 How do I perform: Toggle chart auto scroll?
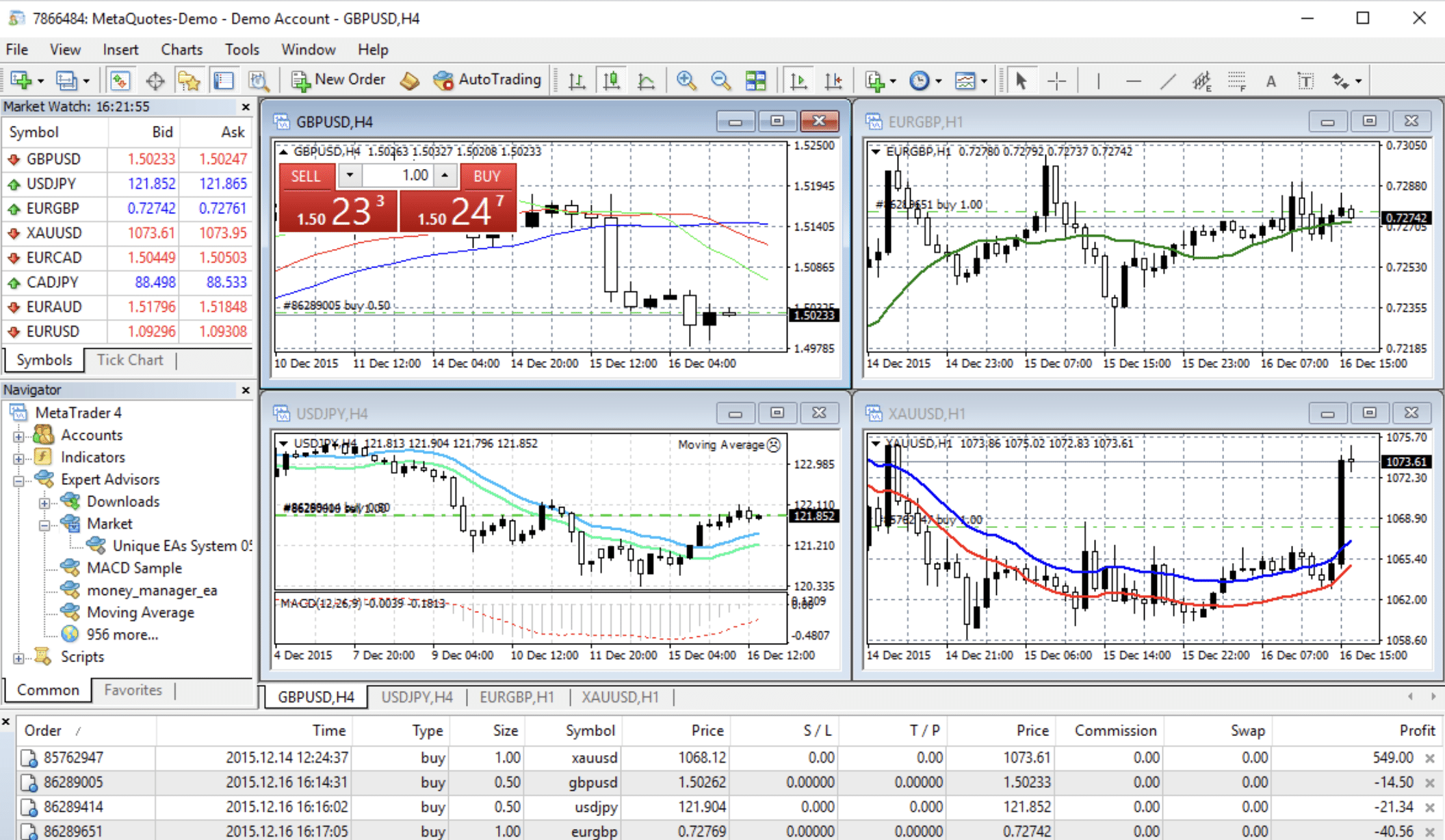pos(798,81)
